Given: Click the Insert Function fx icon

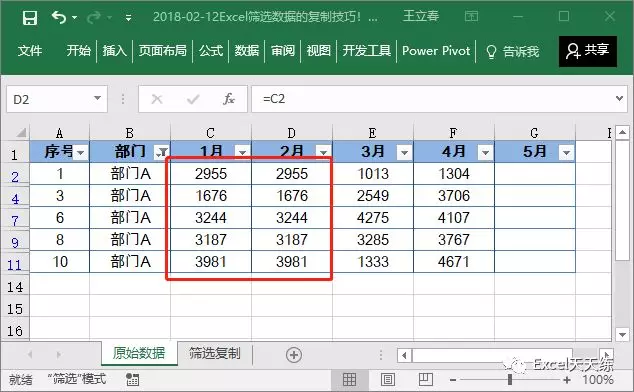Looking at the screenshot, I should click(229, 99).
